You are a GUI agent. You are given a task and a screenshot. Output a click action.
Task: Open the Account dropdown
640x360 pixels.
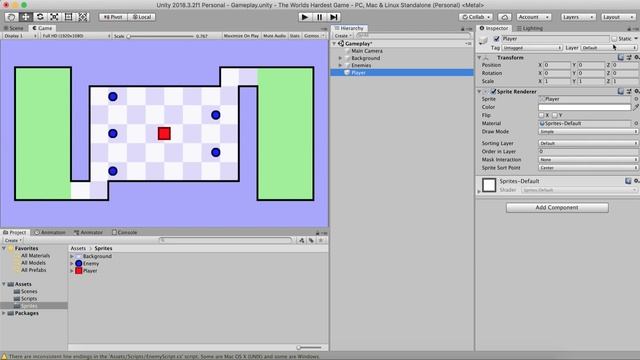pyautogui.click(x=534, y=17)
